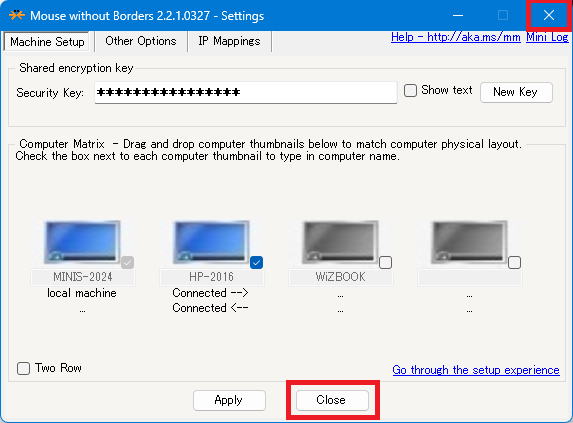Click the Close button at the bottom

(332, 400)
